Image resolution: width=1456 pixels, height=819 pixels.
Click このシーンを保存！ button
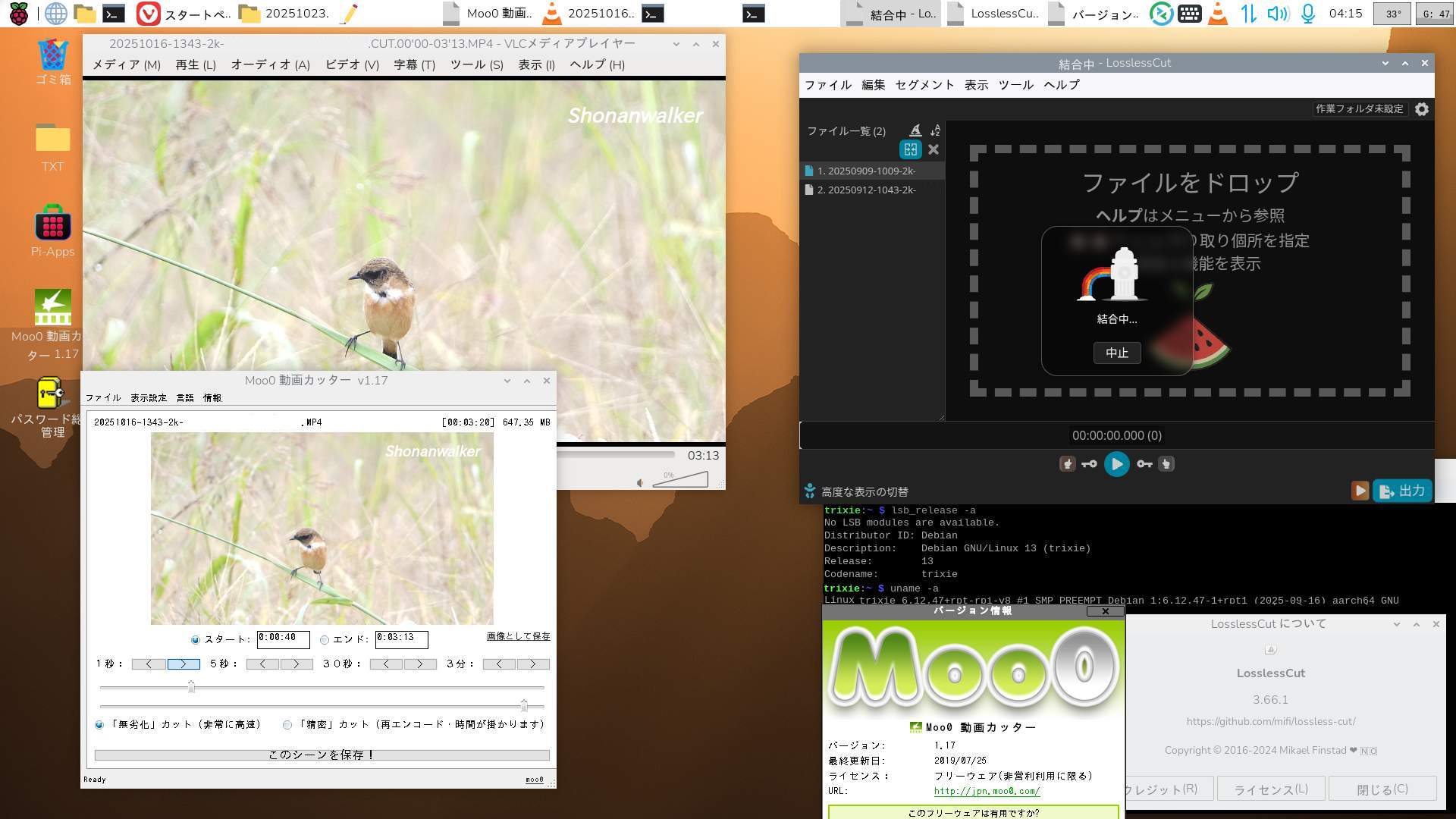click(x=322, y=755)
